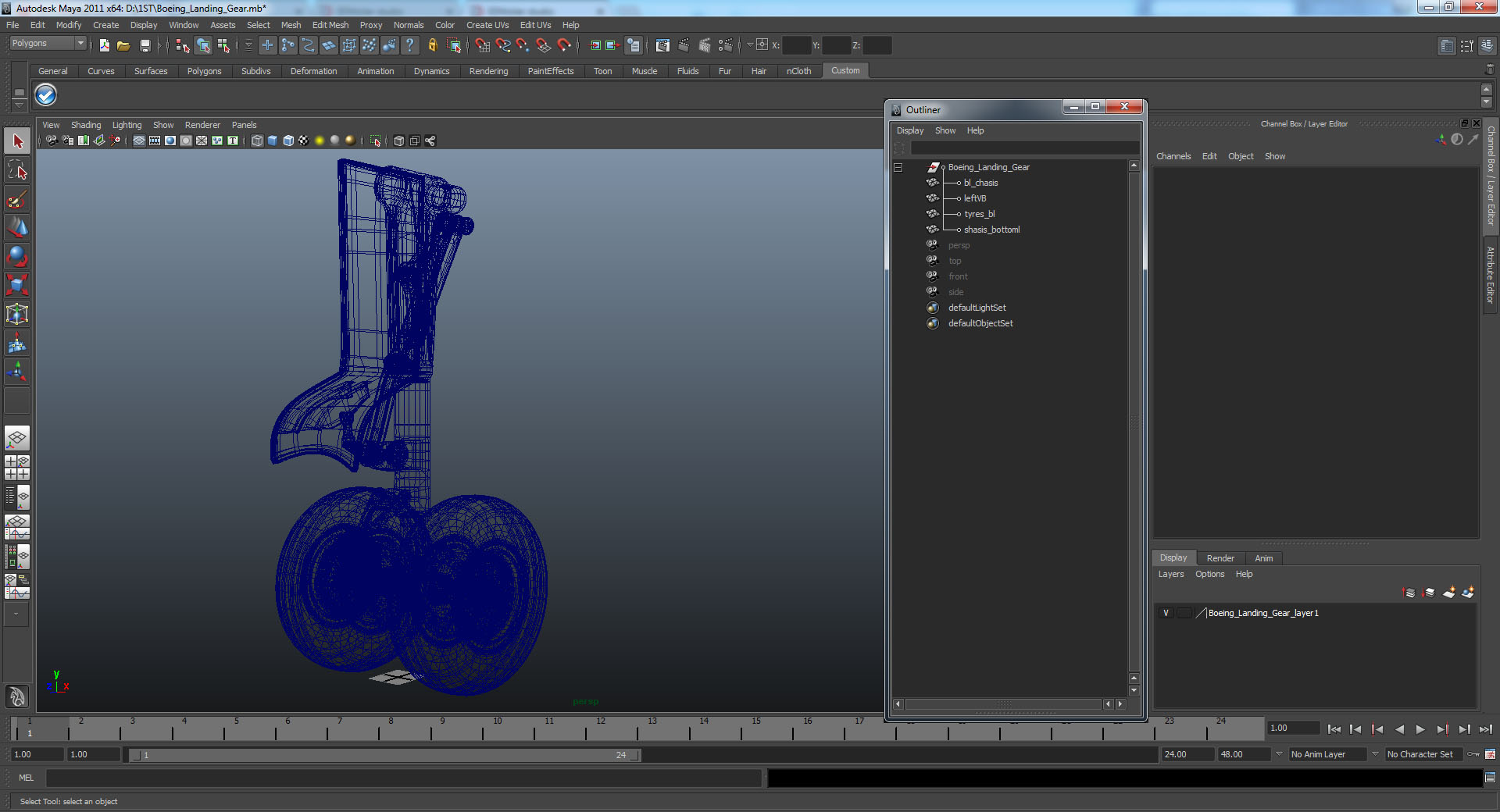Image resolution: width=1500 pixels, height=812 pixels.
Task: Click the Snap to points magnet
Action: click(523, 45)
